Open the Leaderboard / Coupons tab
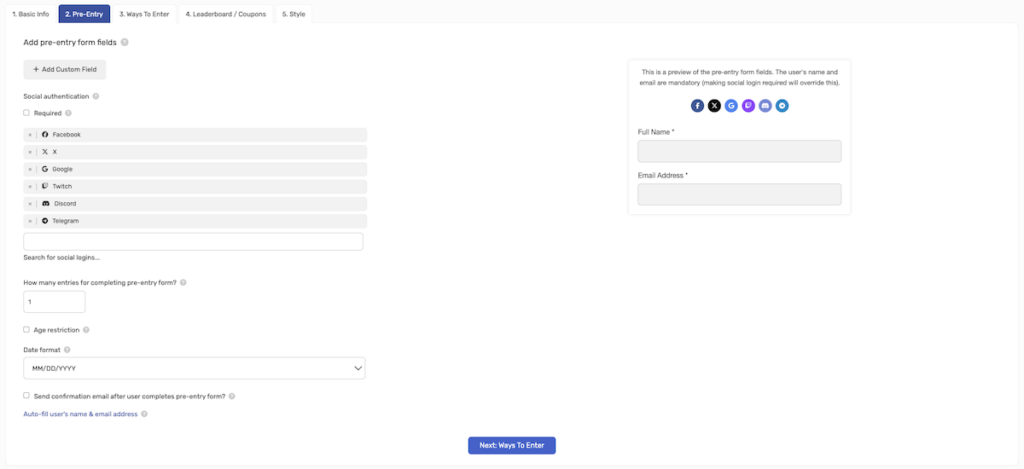Image resolution: width=1024 pixels, height=469 pixels. point(225,14)
